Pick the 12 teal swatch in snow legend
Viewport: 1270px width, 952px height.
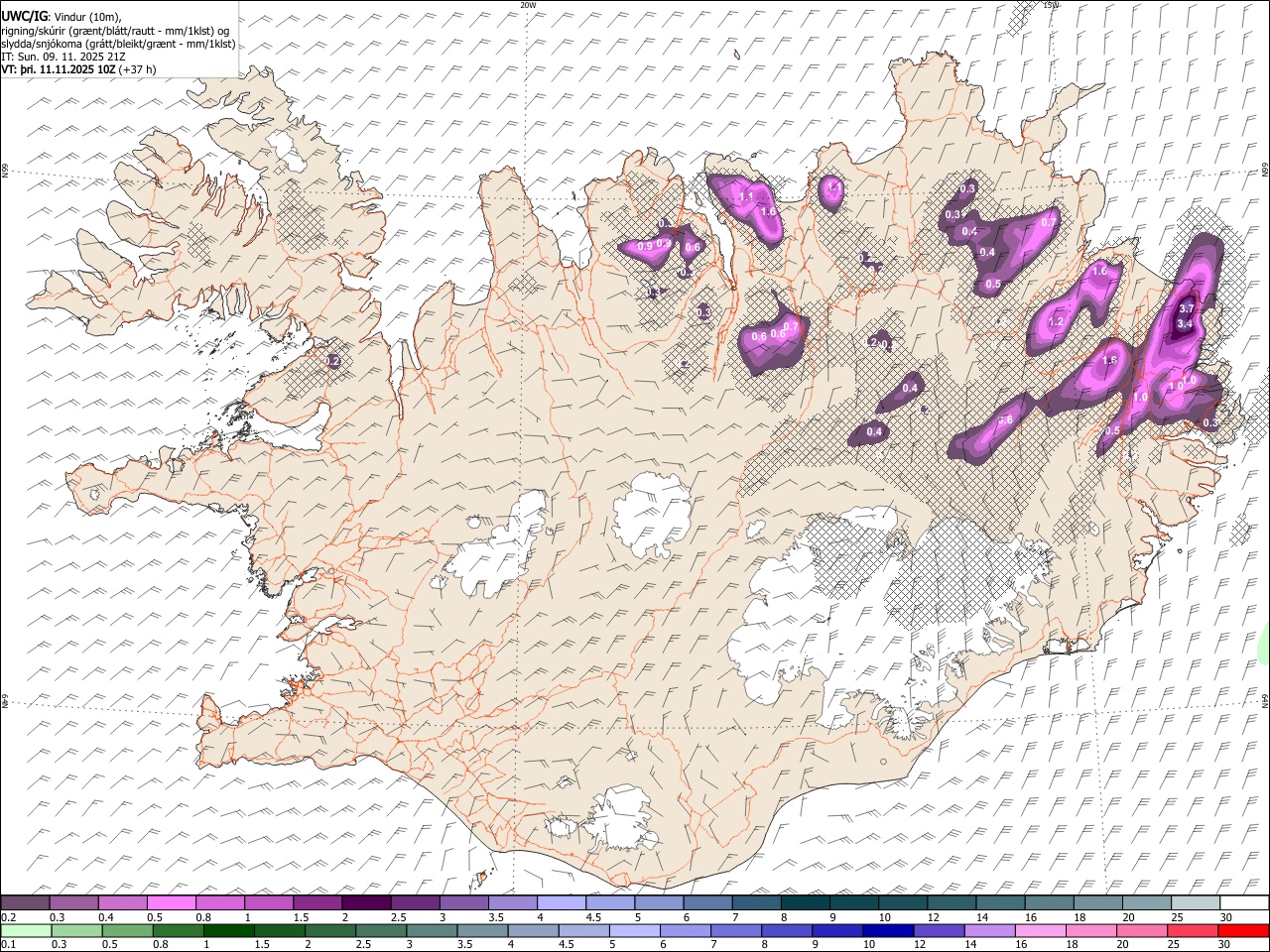point(950,902)
